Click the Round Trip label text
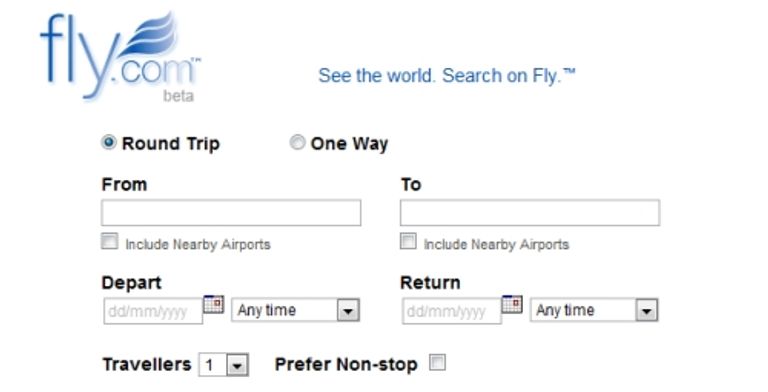This screenshot has width=768, height=392. click(170, 144)
